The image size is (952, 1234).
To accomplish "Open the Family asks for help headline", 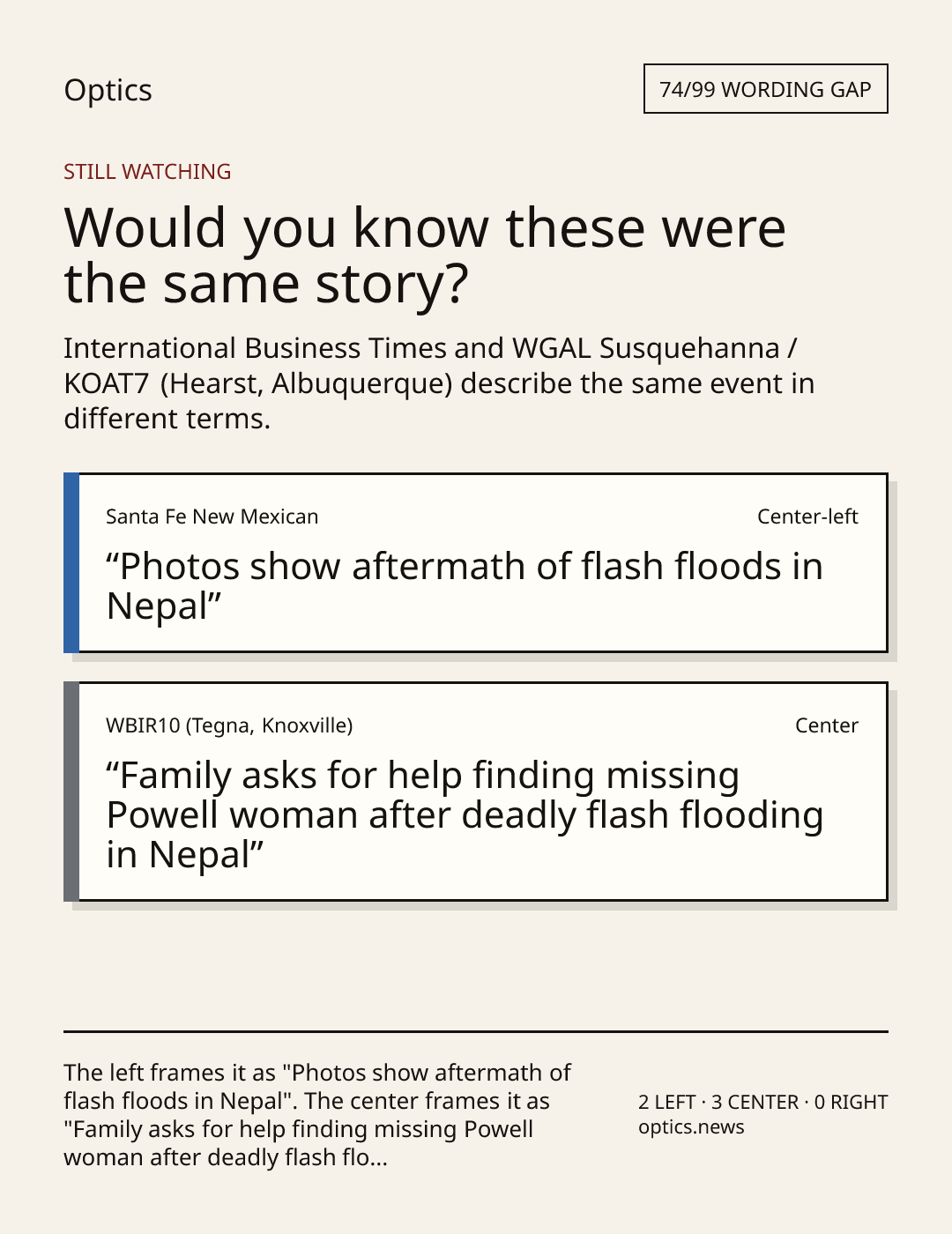I will pyautogui.click(x=465, y=815).
